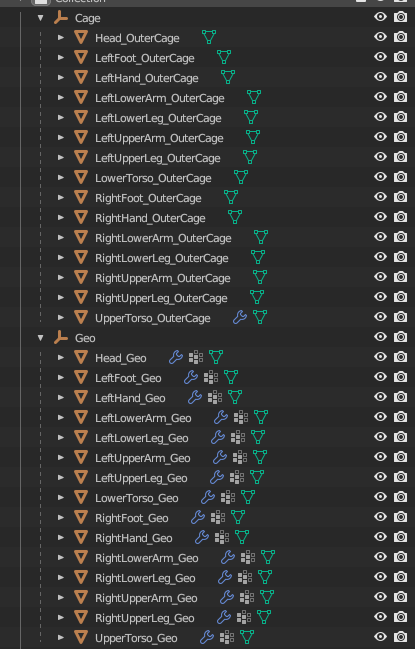Click the green mesh icon of LeftLowerArm_OuterCage
The image size is (415, 649).
click(x=254, y=97)
